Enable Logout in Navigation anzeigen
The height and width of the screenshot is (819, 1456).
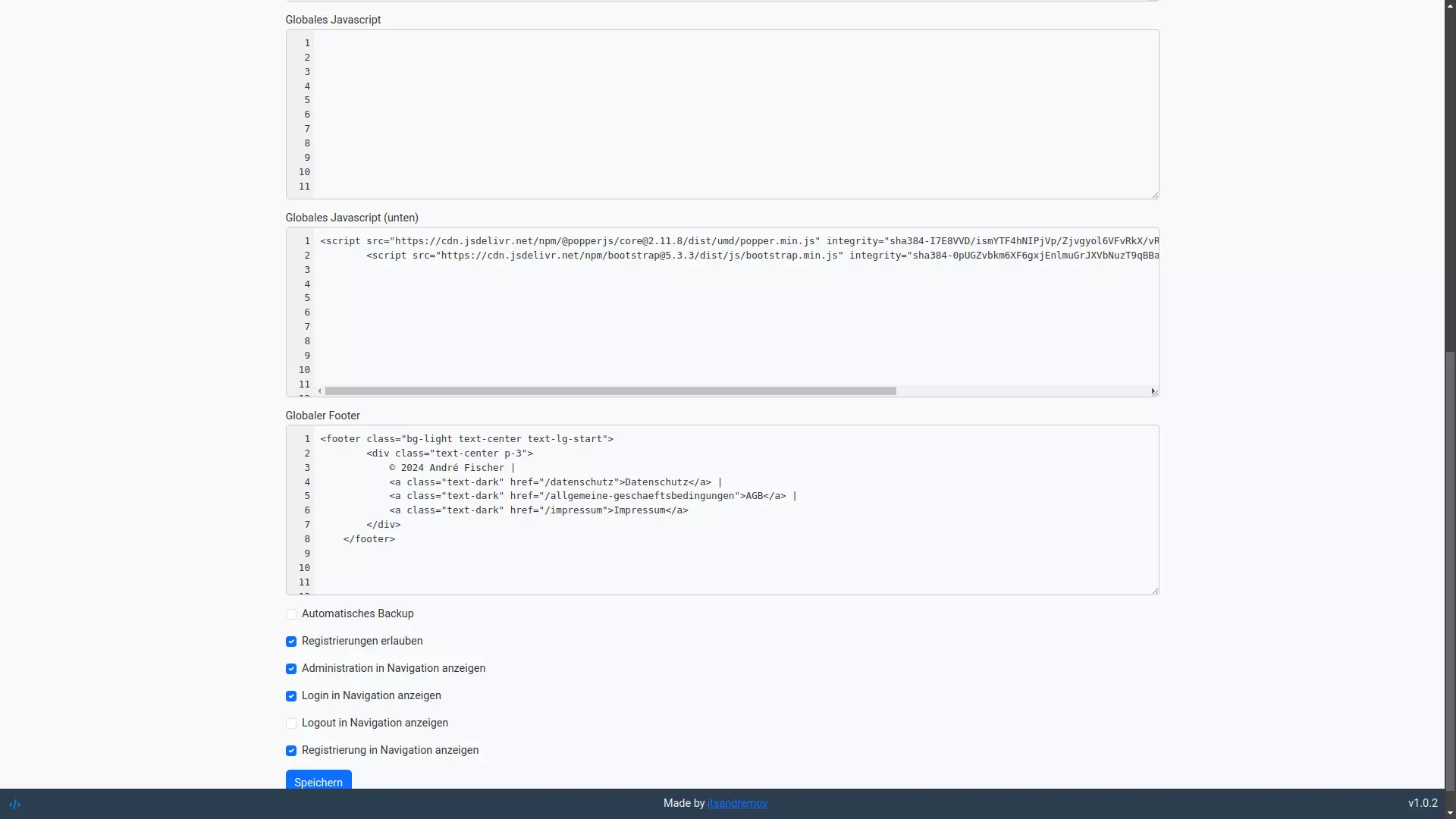pos(291,723)
